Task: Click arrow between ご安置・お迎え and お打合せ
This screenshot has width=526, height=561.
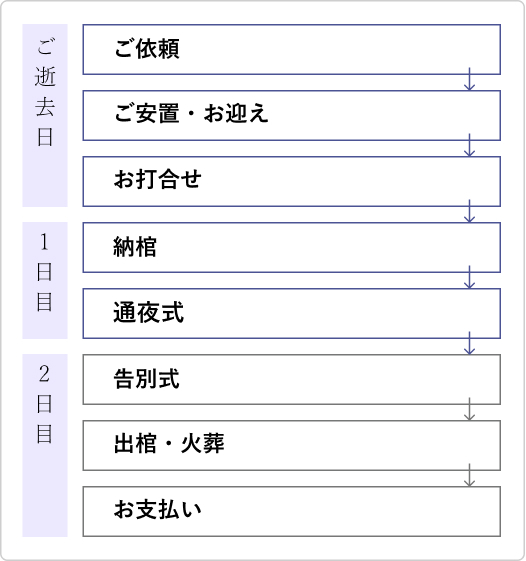Action: click(469, 145)
